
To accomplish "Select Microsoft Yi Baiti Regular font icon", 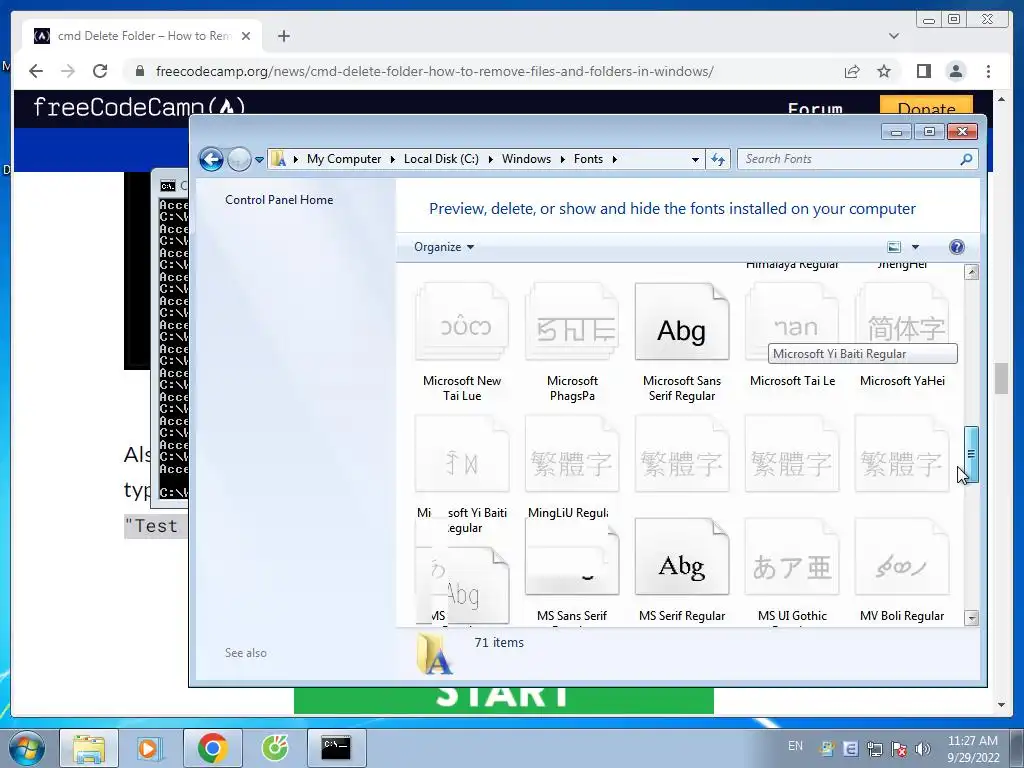I will 462,454.
